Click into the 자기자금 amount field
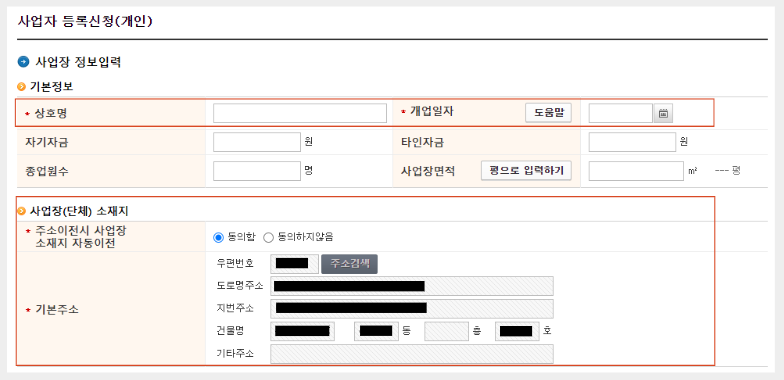The height and width of the screenshot is (380, 784). (257, 142)
